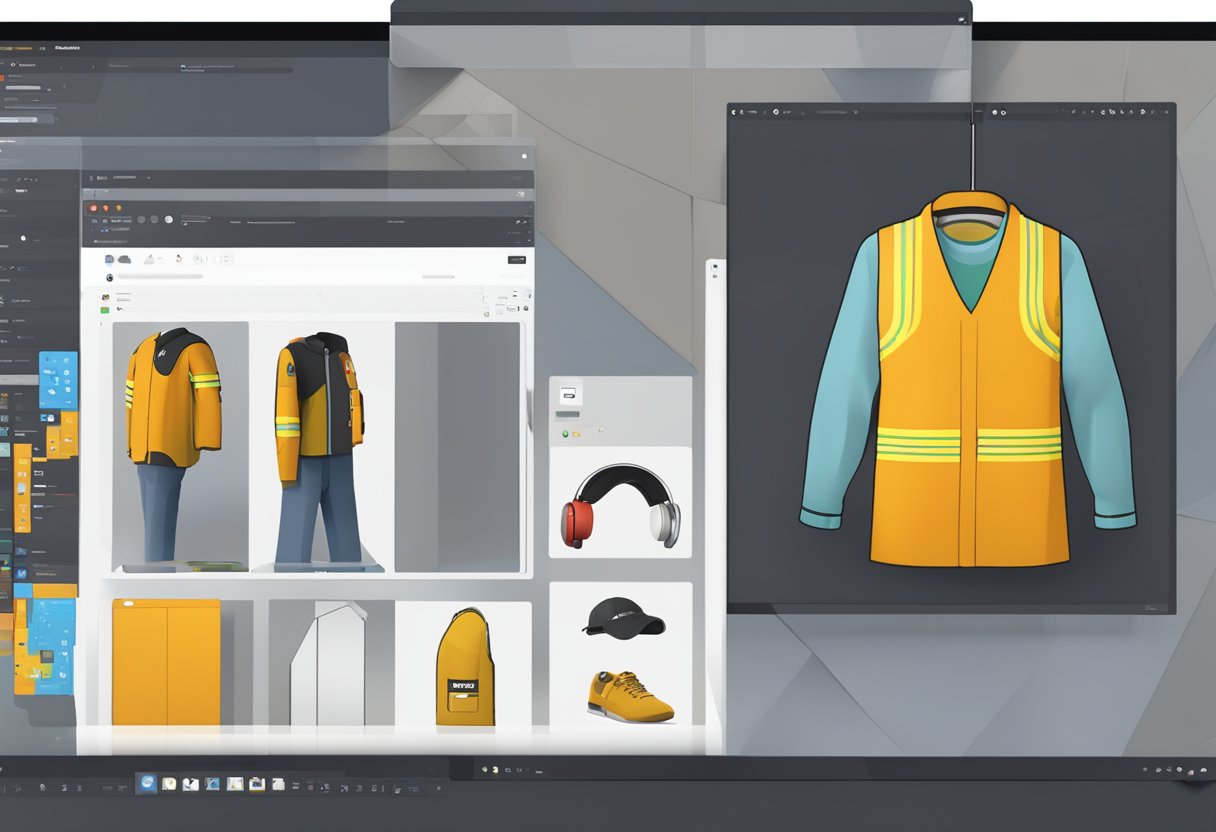The image size is (1216, 832).
Task: Click green circle icon above headphones thumbnail
Action: (565, 433)
